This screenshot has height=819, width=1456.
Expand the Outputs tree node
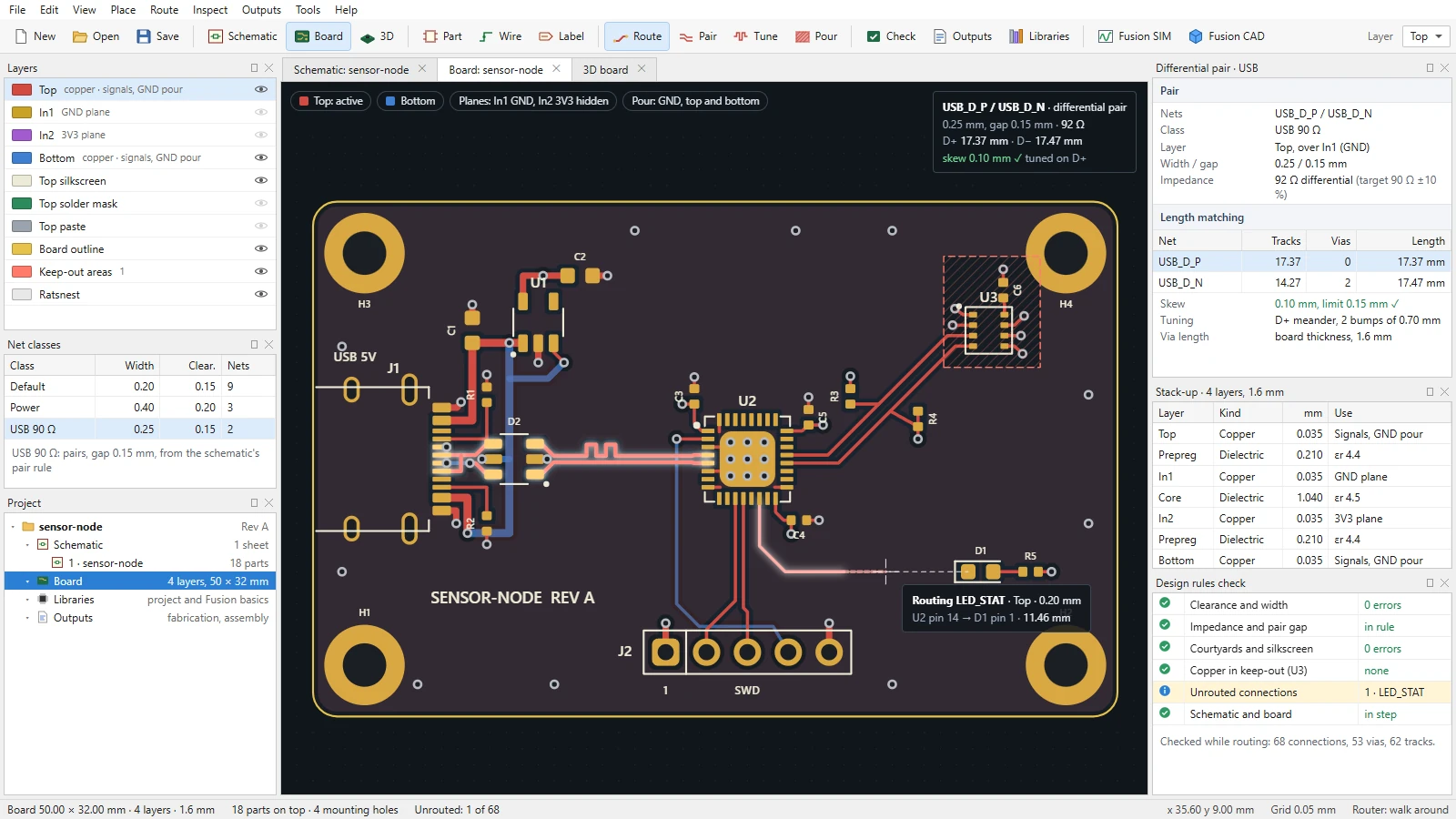(x=27, y=618)
